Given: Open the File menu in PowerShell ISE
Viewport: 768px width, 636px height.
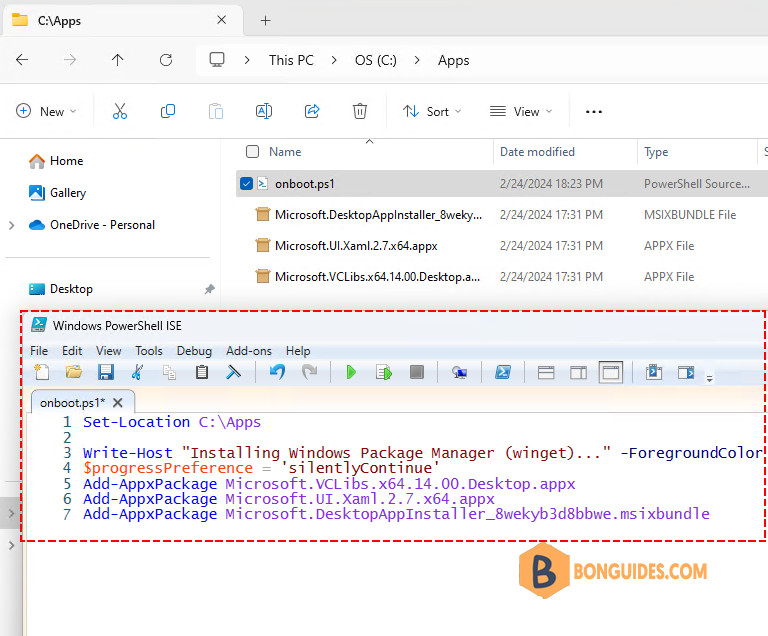Looking at the screenshot, I should pos(39,351).
